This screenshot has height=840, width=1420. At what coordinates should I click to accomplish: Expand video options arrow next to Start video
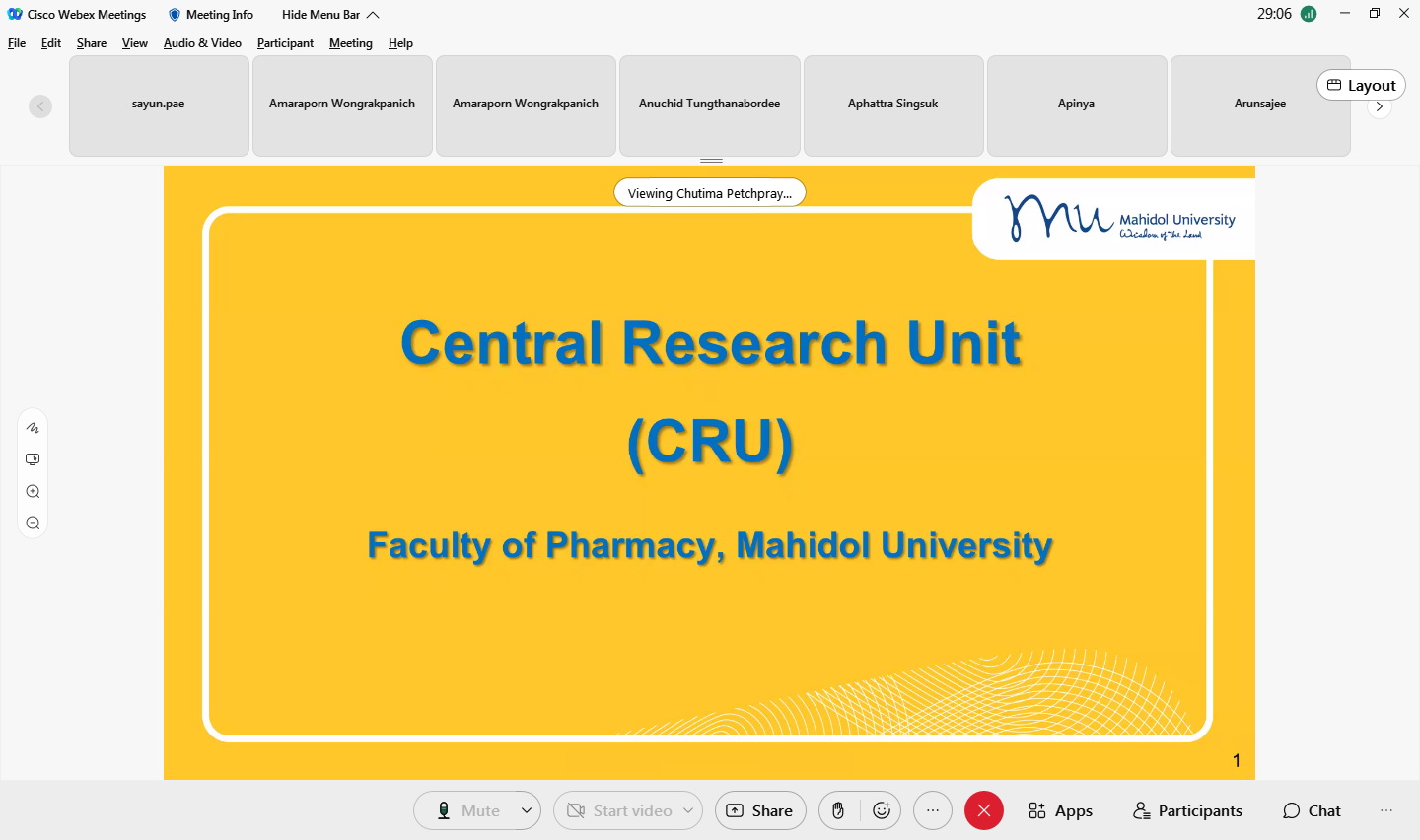pos(688,810)
